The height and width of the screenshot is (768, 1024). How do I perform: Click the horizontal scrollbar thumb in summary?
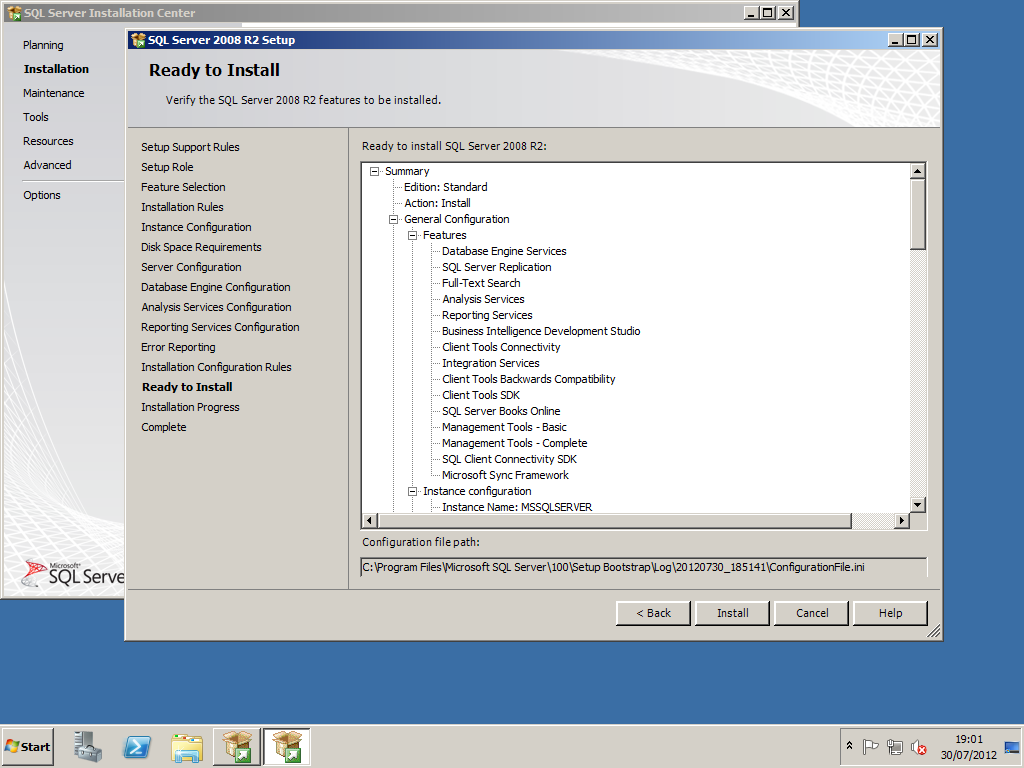pyautogui.click(x=614, y=520)
